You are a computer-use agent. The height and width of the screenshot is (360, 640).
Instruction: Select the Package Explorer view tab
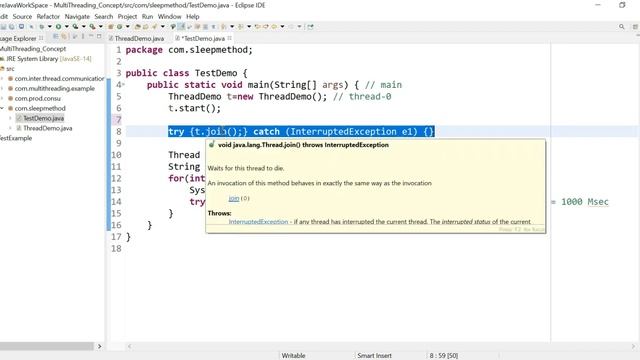pos(19,38)
